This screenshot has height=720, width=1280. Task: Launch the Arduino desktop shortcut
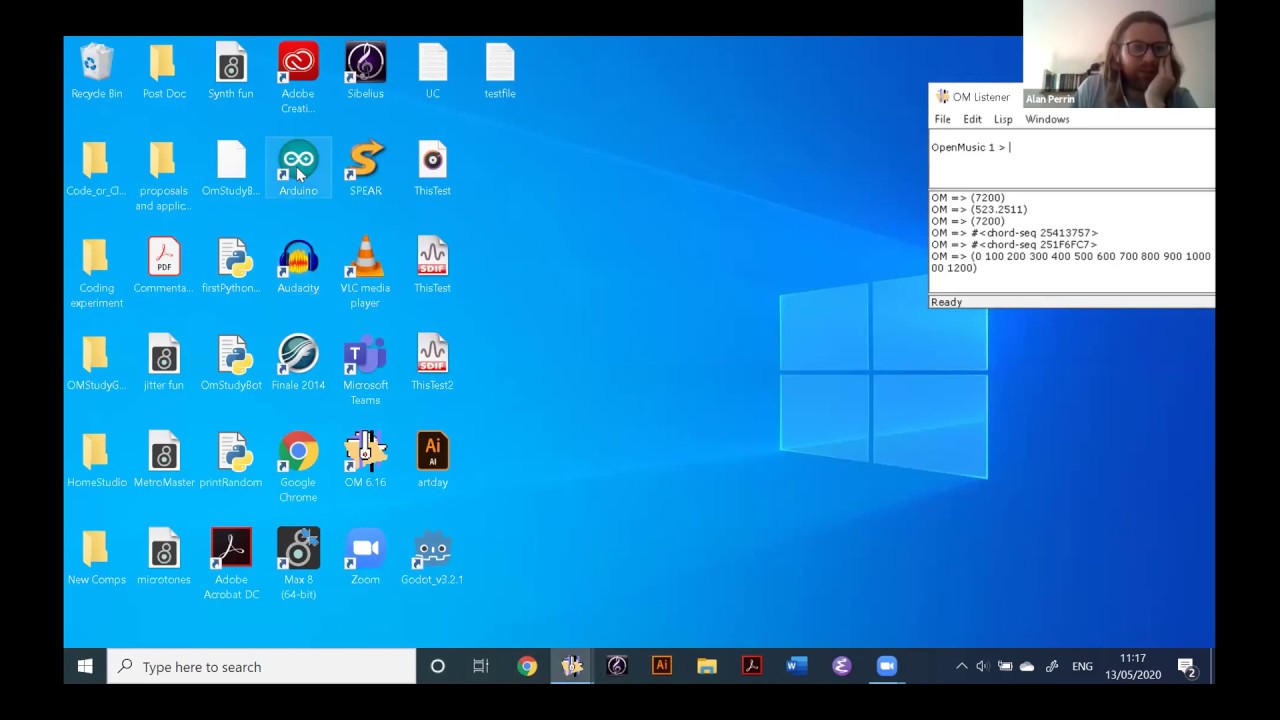tap(298, 167)
